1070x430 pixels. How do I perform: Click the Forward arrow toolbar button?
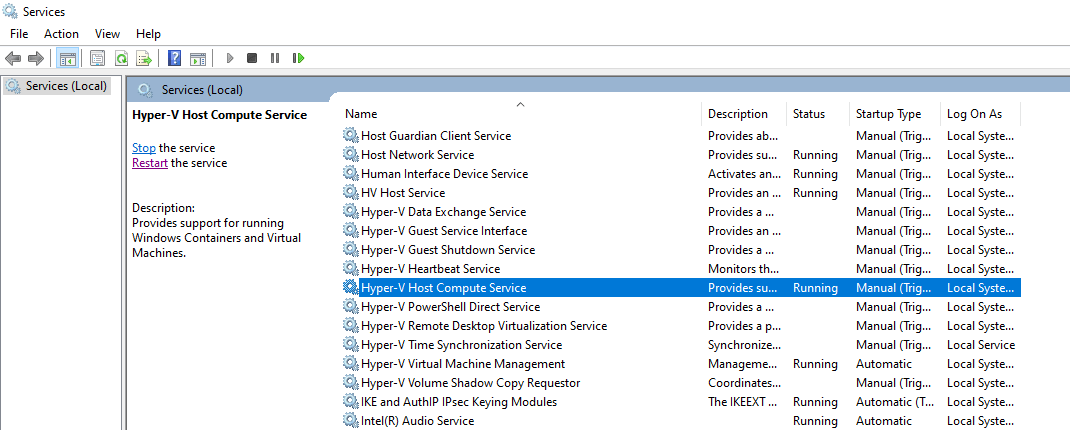pyautogui.click(x=35, y=58)
